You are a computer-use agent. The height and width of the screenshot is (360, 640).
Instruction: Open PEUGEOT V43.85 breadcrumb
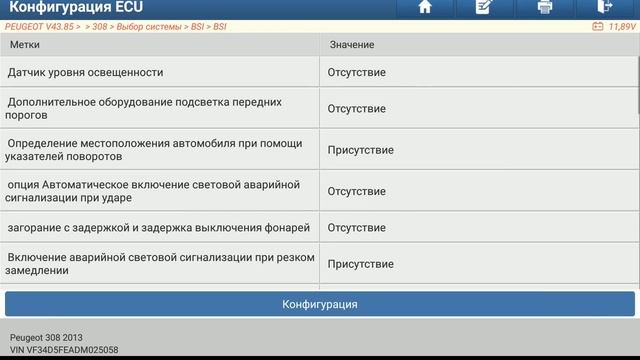pos(39,27)
